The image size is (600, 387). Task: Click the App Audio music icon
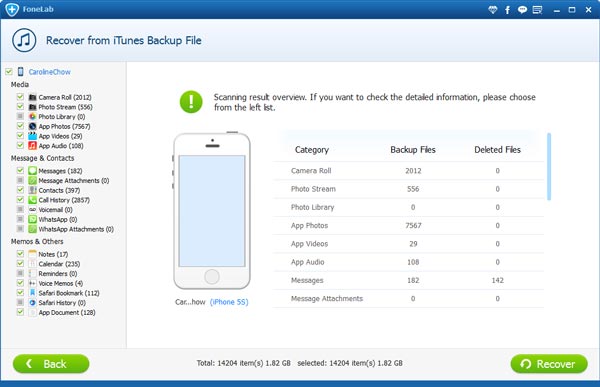pyautogui.click(x=33, y=145)
